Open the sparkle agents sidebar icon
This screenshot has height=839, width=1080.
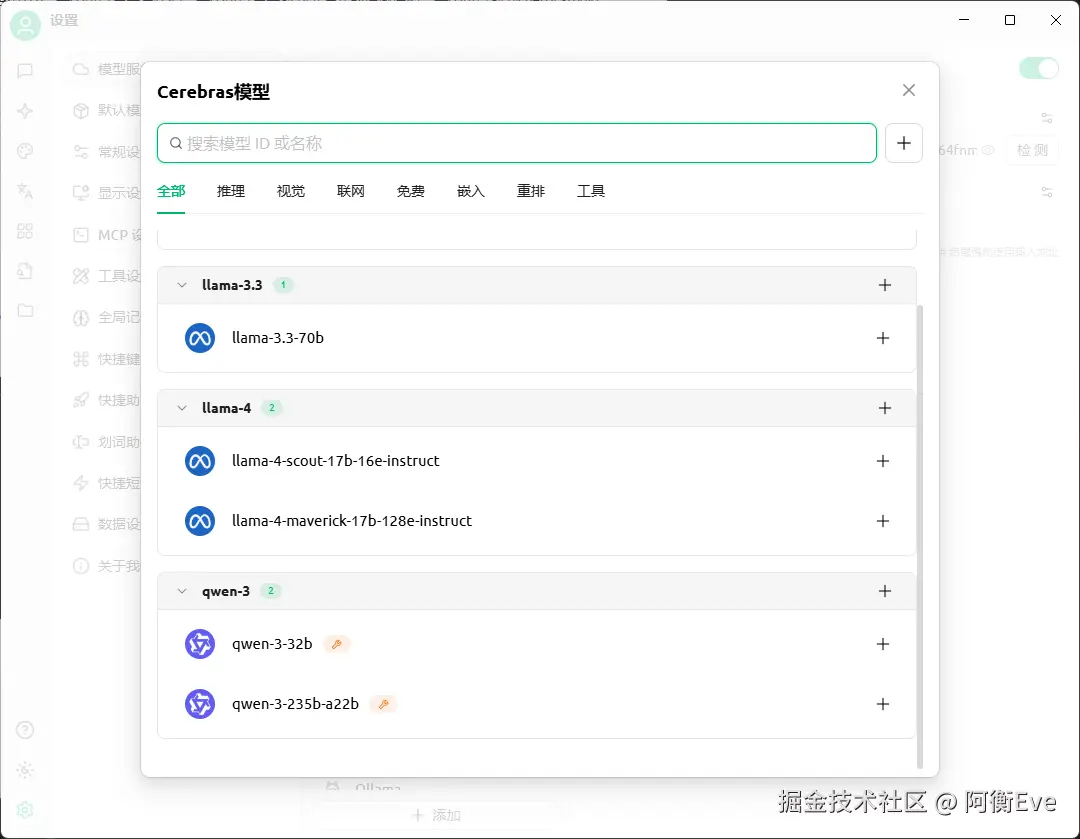click(x=25, y=111)
